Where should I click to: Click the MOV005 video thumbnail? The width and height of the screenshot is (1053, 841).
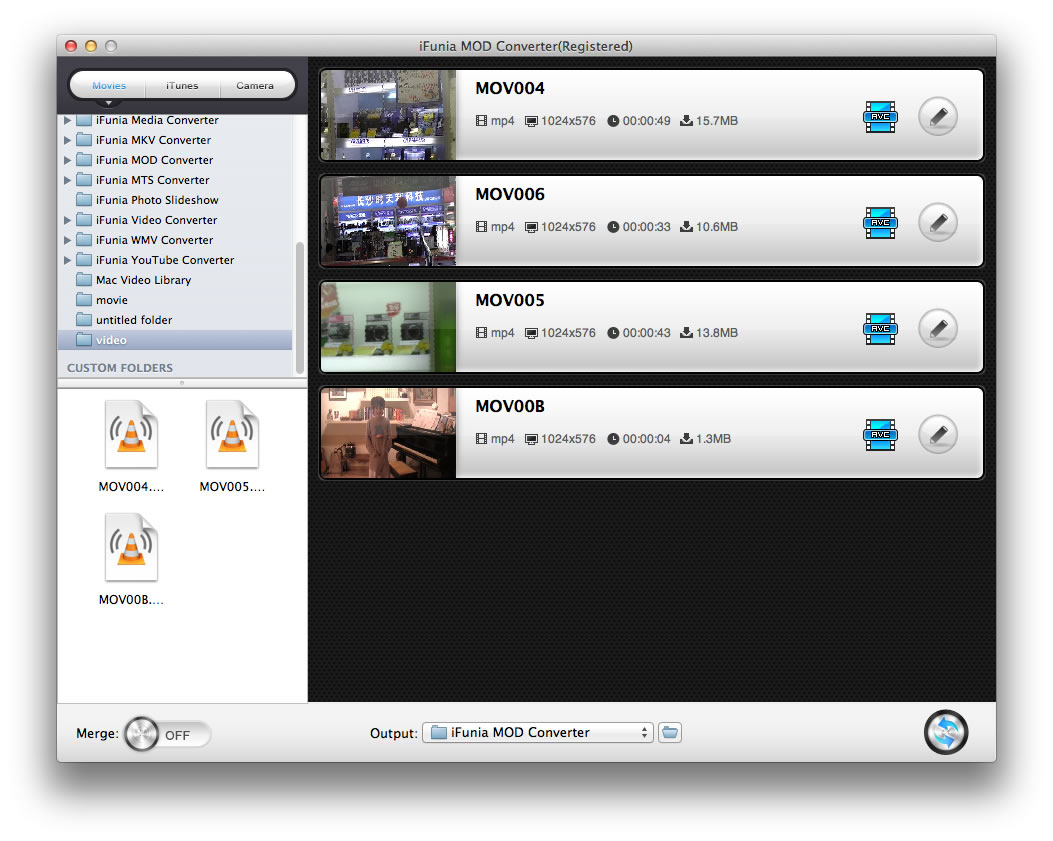(x=388, y=327)
